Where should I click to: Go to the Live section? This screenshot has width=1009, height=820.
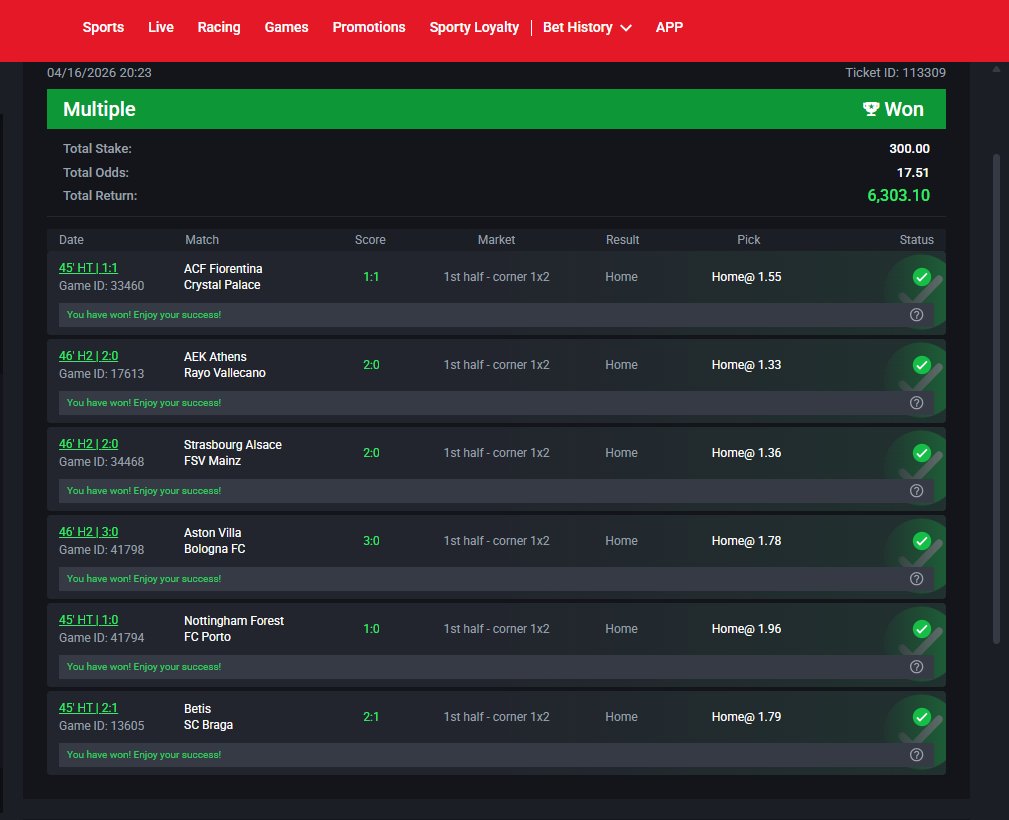click(x=160, y=27)
